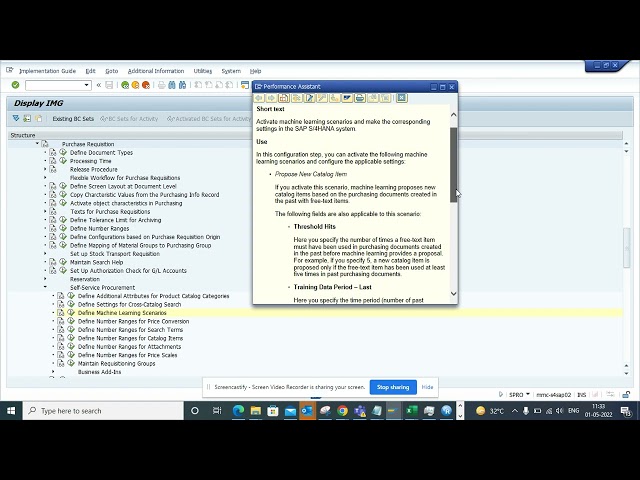Click the Expand subtree icon under Display IMG
This screenshot has height=480, width=640.
point(16,118)
